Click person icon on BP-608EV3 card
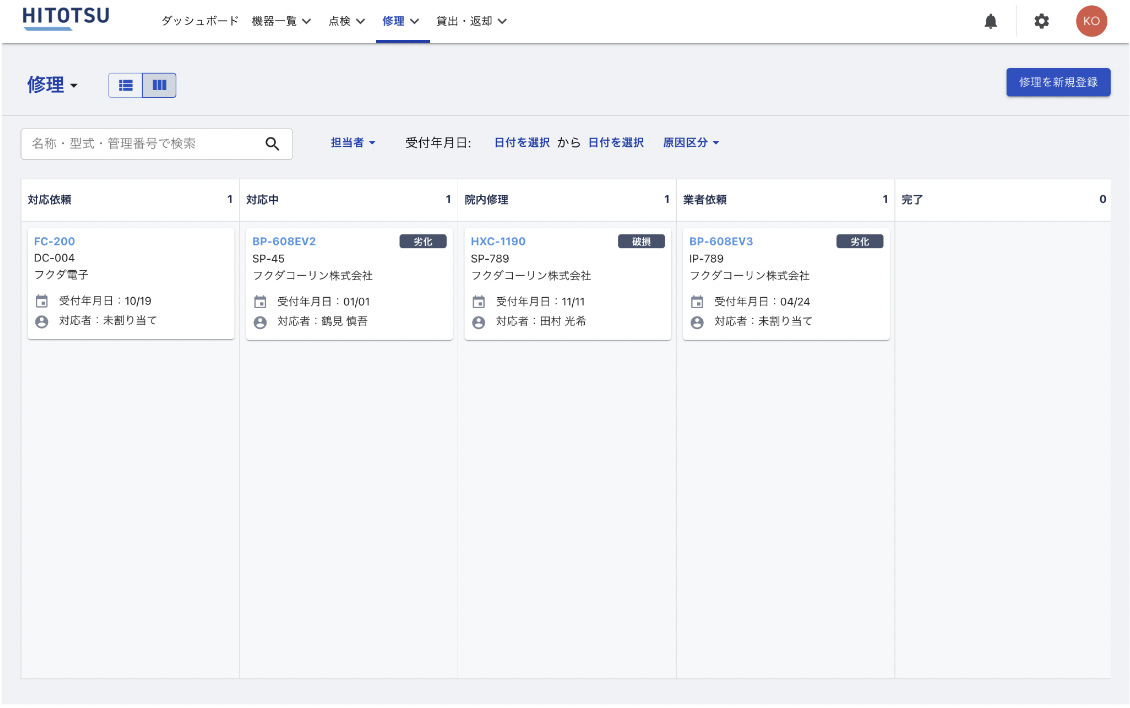The width and height of the screenshot is (1130, 708). (697, 322)
